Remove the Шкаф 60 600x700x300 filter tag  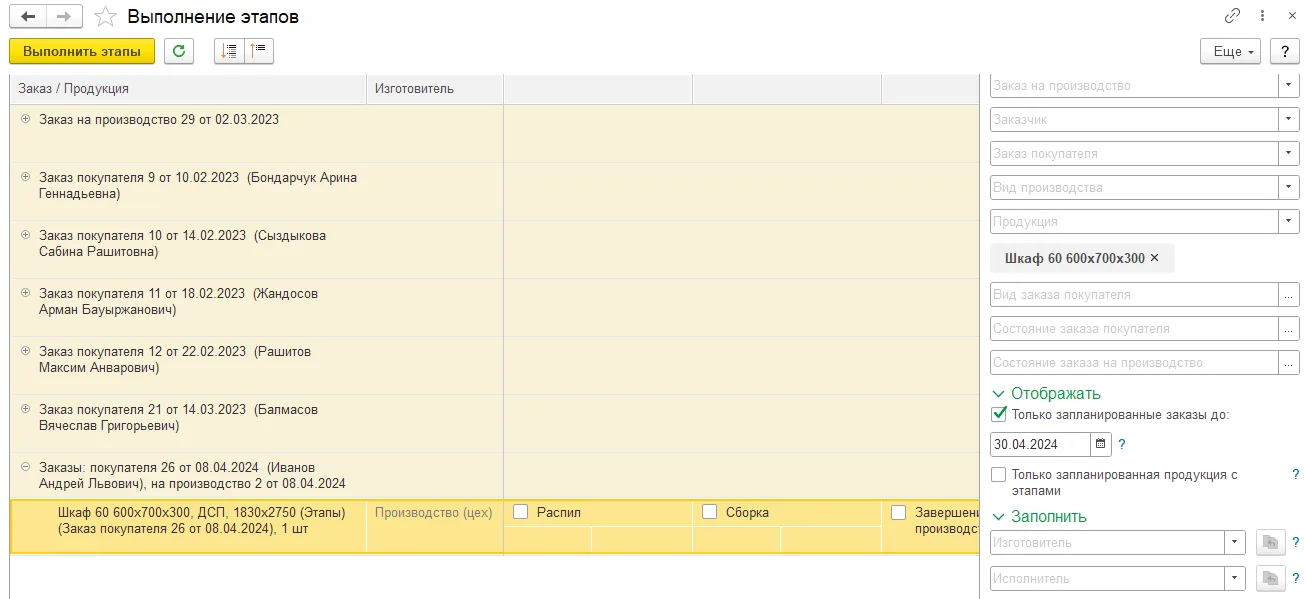click(x=1154, y=258)
